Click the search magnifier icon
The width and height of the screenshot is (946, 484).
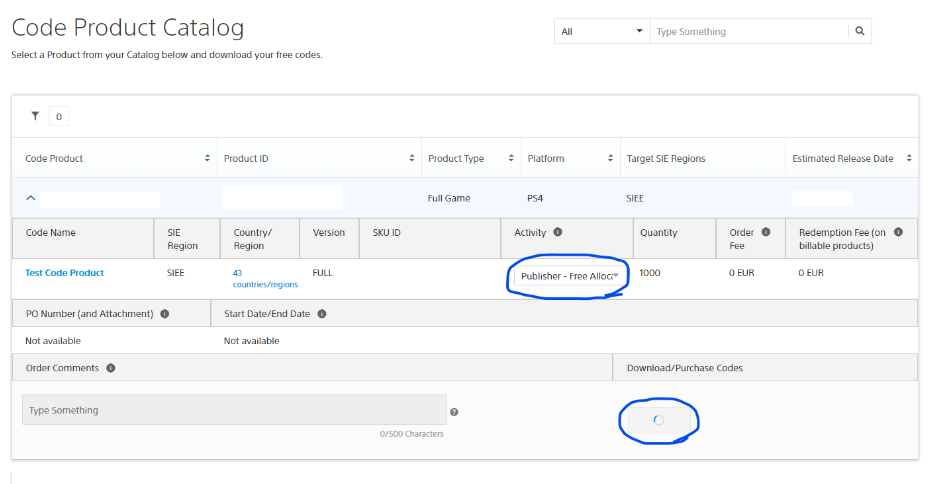click(x=859, y=32)
